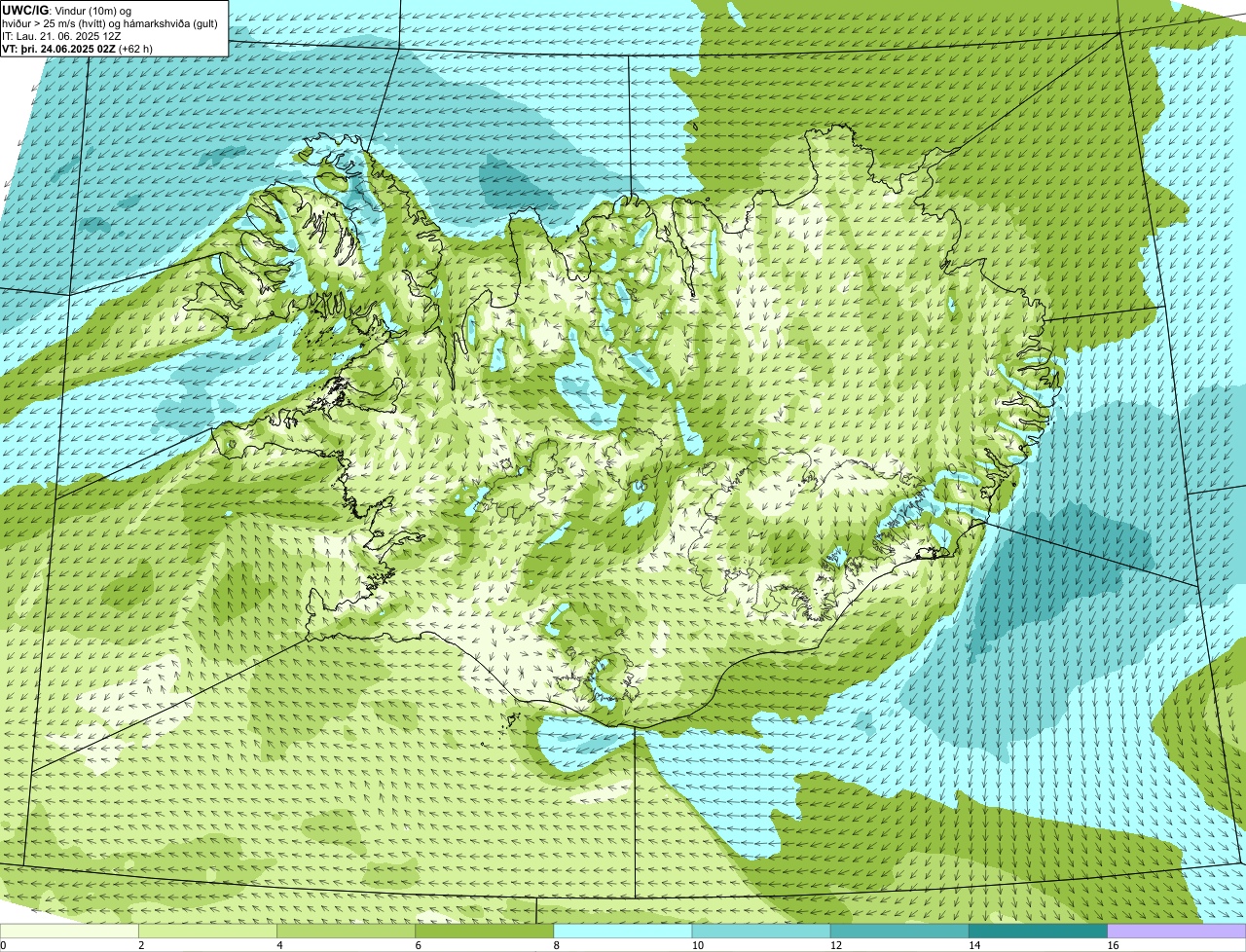Click the legend tick label "8"
This screenshot has height=952, width=1246.
click(556, 945)
